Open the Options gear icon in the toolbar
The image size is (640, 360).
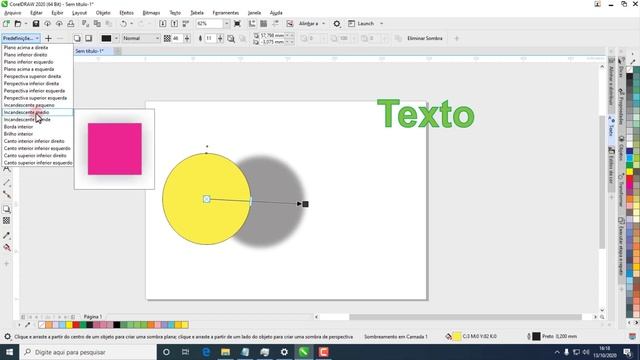click(x=337, y=24)
